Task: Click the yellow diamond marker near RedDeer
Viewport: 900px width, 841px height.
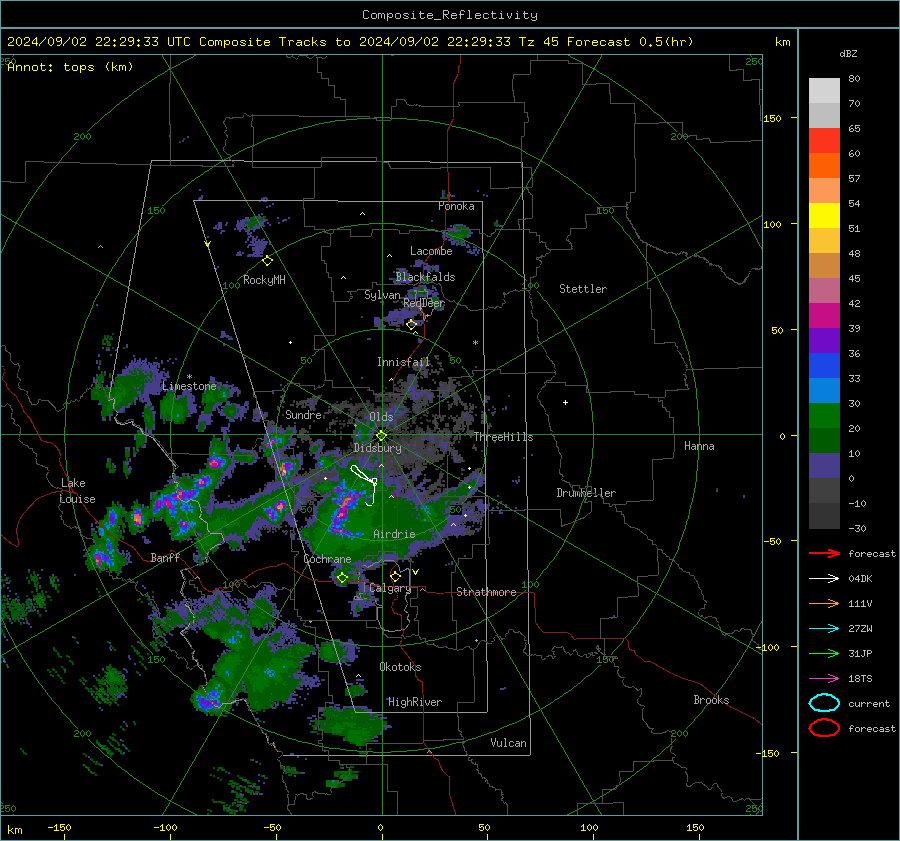Action: pos(411,324)
